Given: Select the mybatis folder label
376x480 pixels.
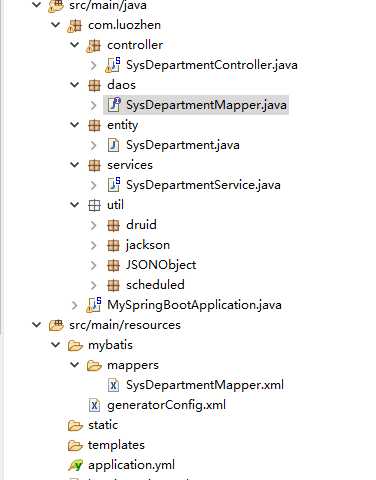Looking at the screenshot, I should [x=110, y=346].
